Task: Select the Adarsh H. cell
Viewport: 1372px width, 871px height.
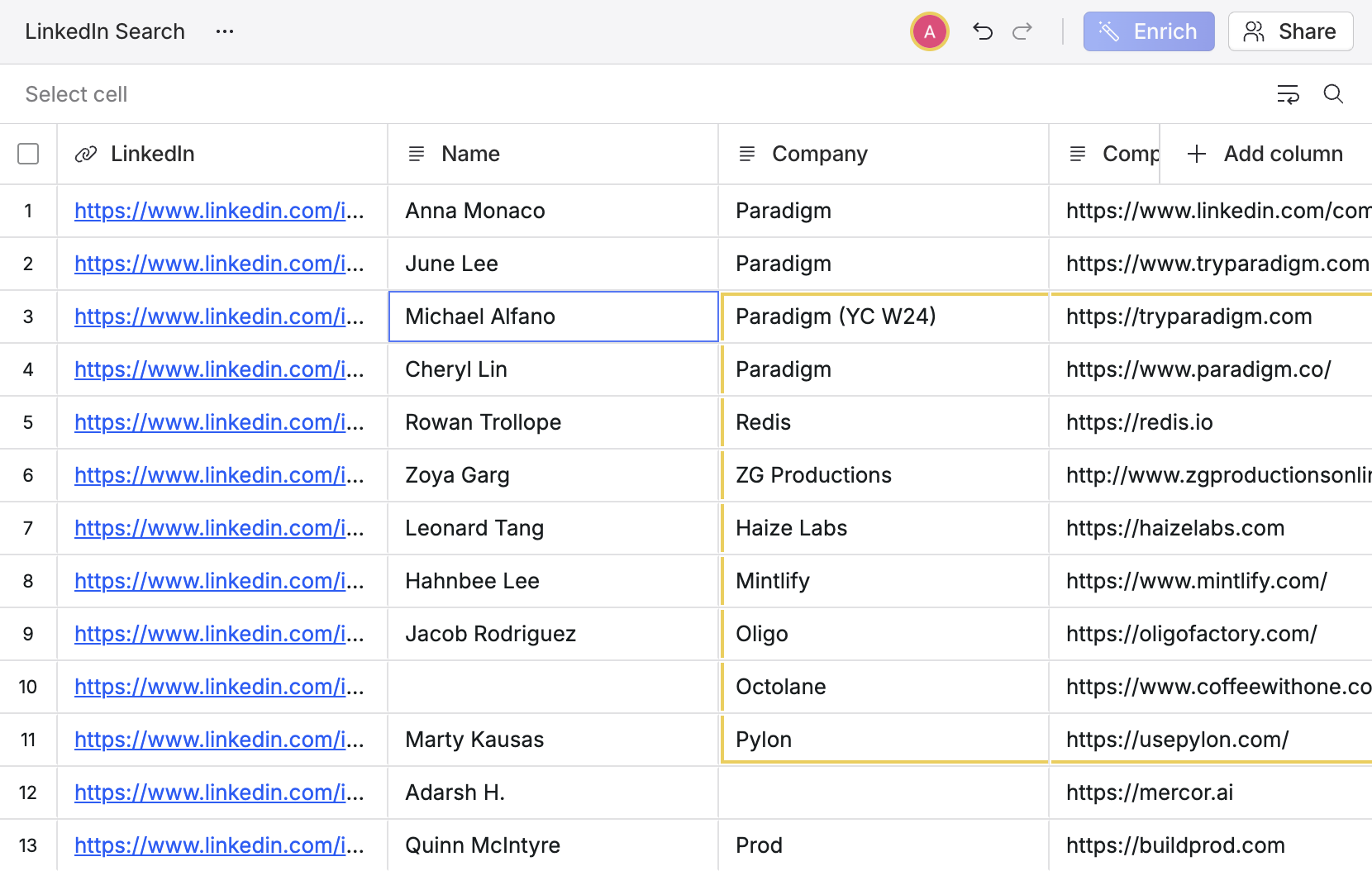Action: click(553, 792)
